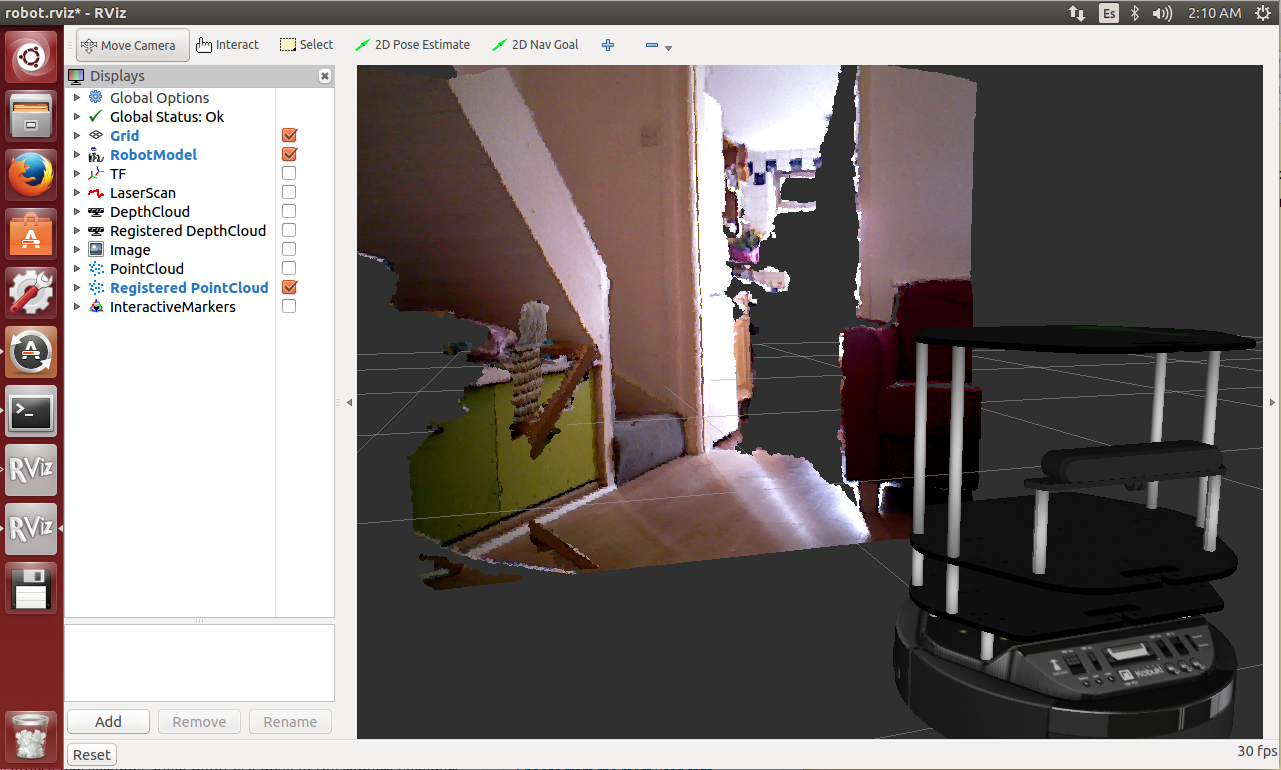The height and width of the screenshot is (770, 1281).
Task: Click the InteractiveMarkers icon
Action: pyautogui.click(x=95, y=306)
